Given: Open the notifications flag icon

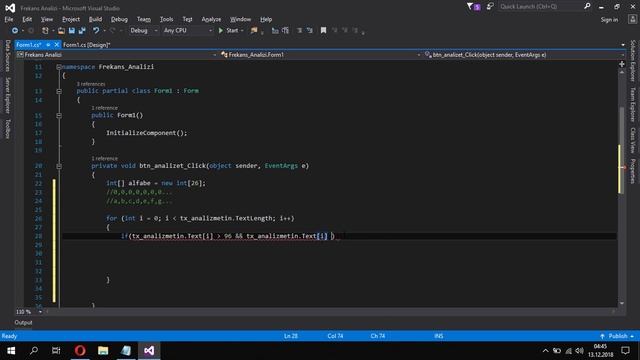Looking at the screenshot, I should [x=473, y=7].
